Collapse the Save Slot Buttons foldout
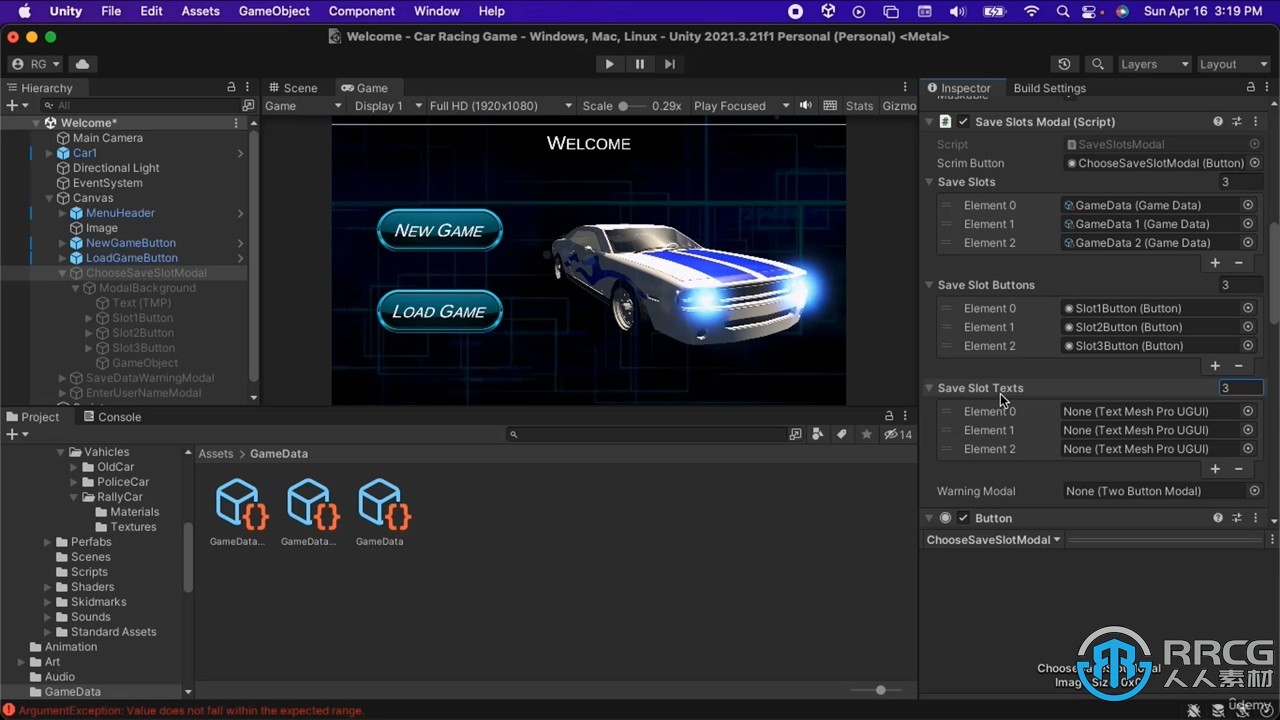This screenshot has width=1280, height=720. pyautogui.click(x=929, y=285)
